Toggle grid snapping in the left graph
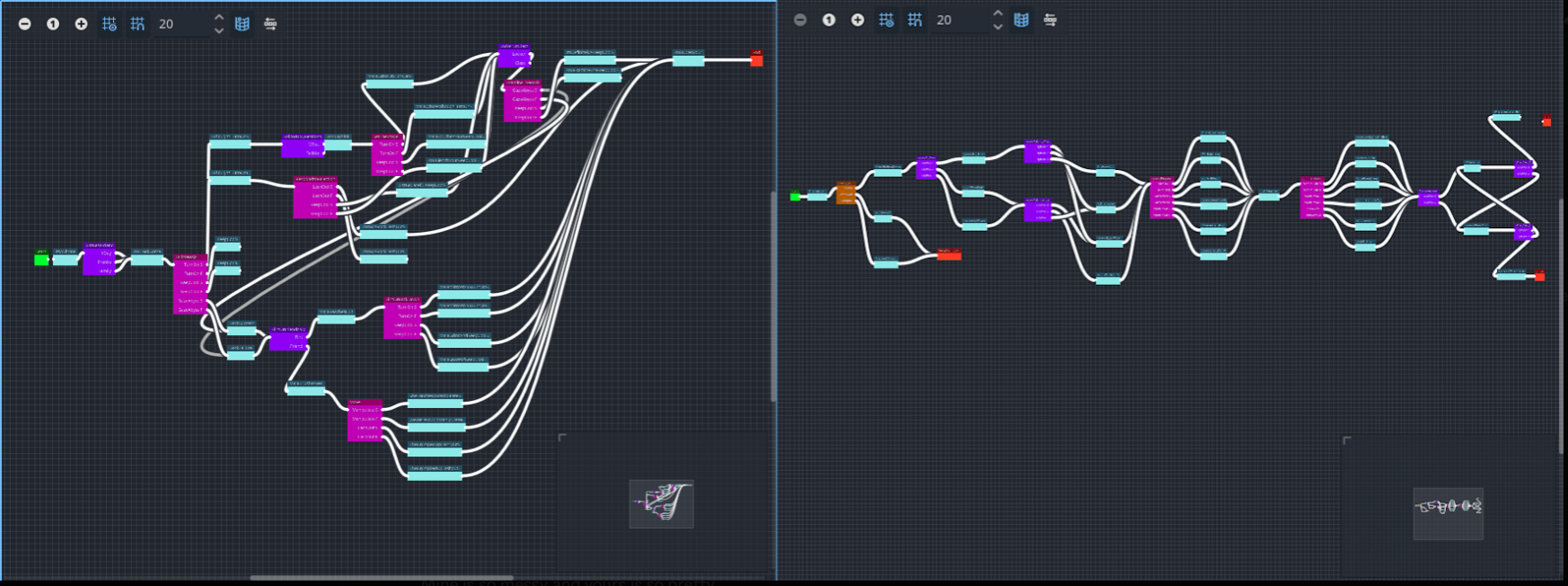The image size is (1568, 586). click(137, 24)
